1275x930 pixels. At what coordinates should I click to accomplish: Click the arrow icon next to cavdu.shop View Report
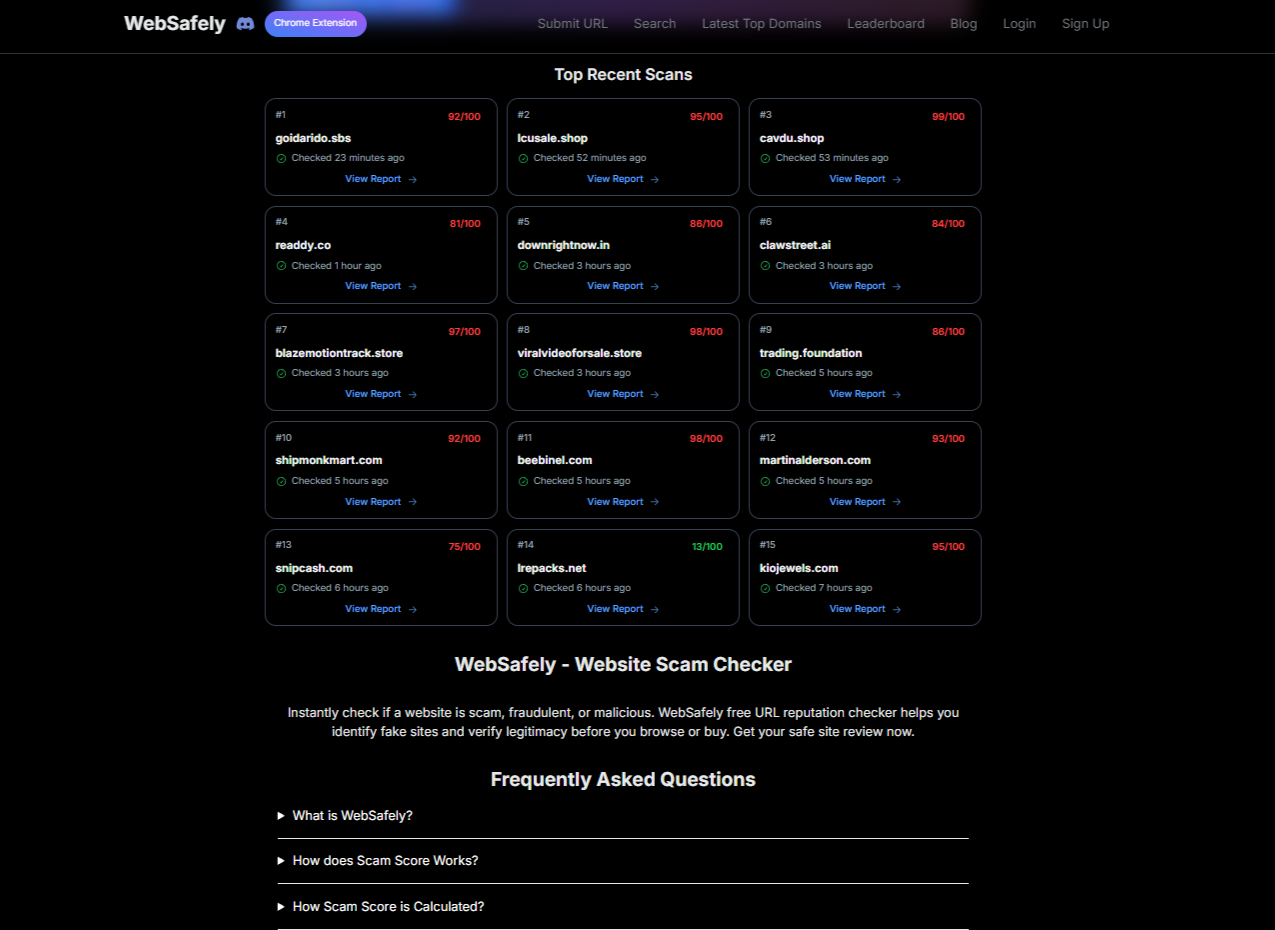coord(896,178)
